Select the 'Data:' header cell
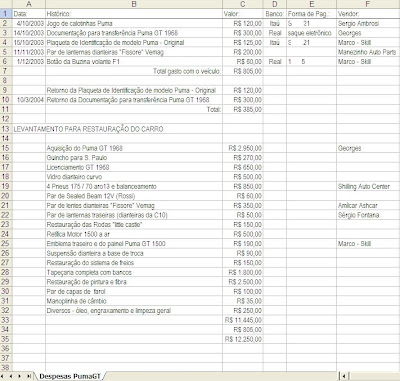400x381 pixels. pyautogui.click(x=29, y=14)
